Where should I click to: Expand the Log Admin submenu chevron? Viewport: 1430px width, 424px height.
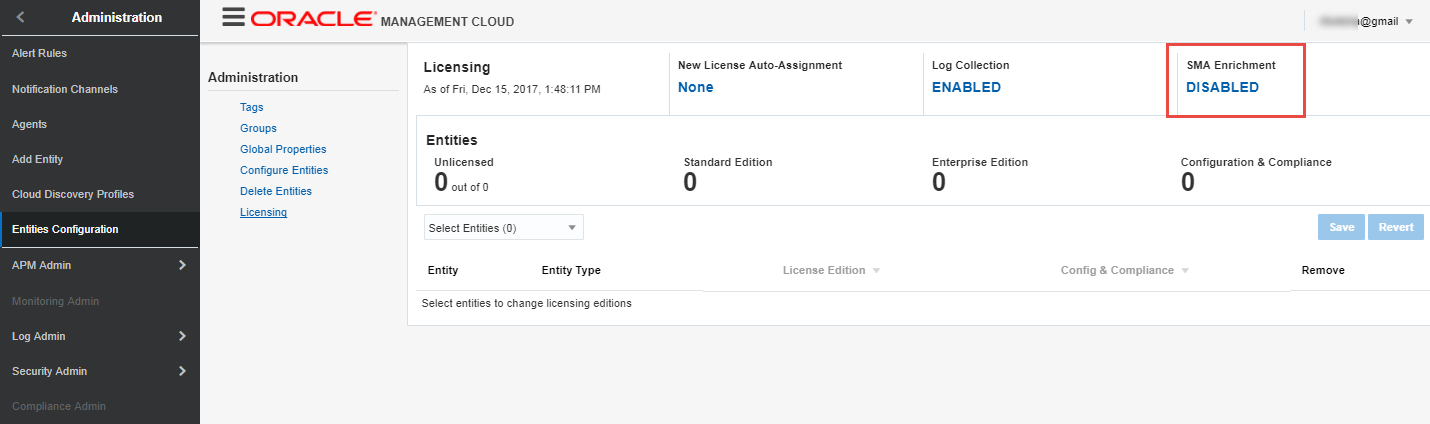(x=182, y=336)
